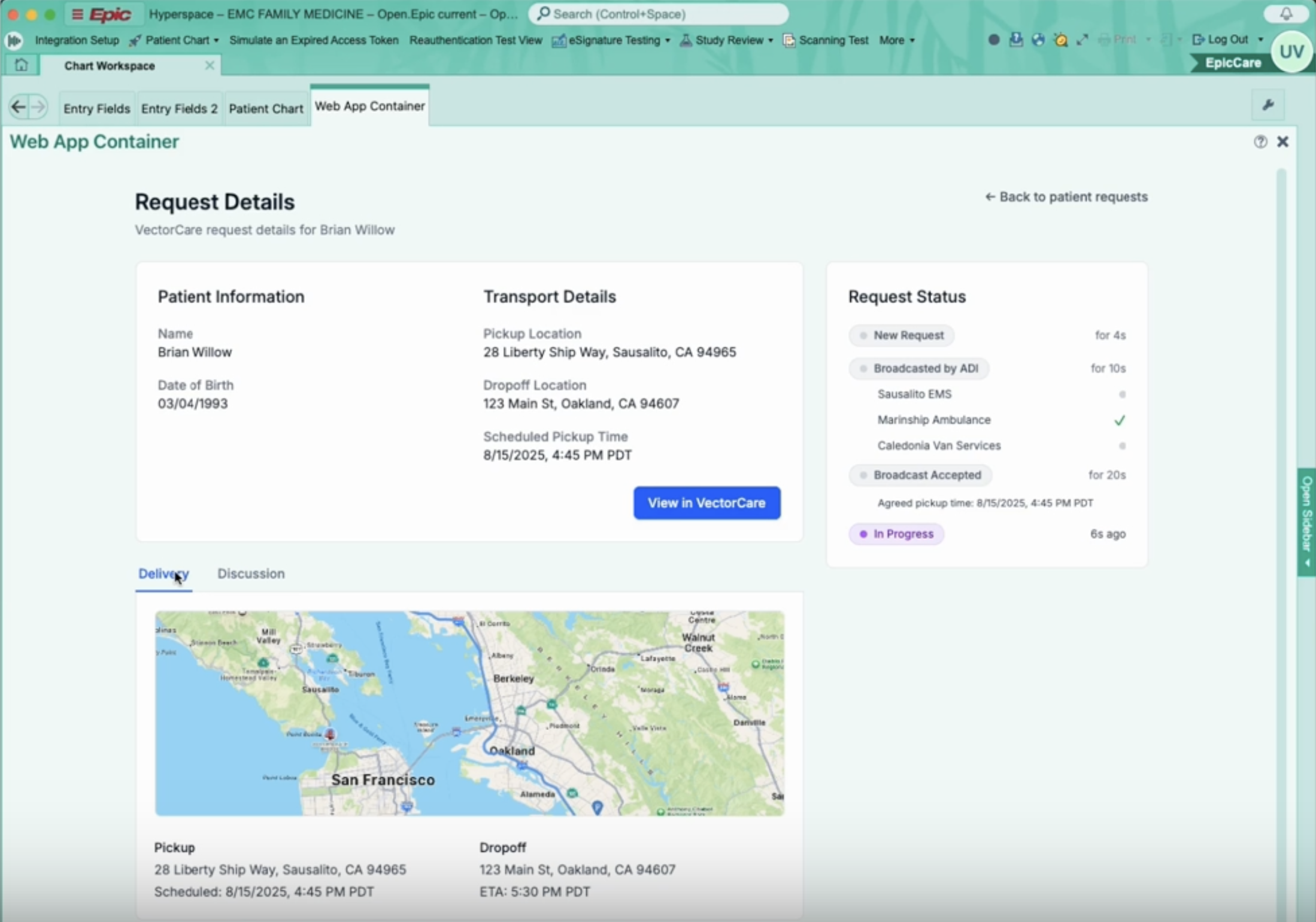Close the Chart Workspace tab
This screenshot has height=922, width=1316.
210,65
